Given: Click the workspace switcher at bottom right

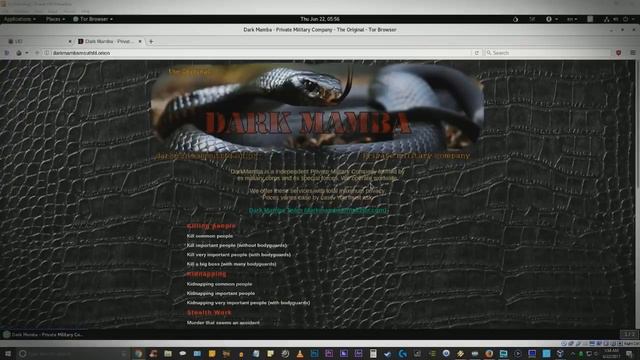Looking at the screenshot, I should point(629,334).
